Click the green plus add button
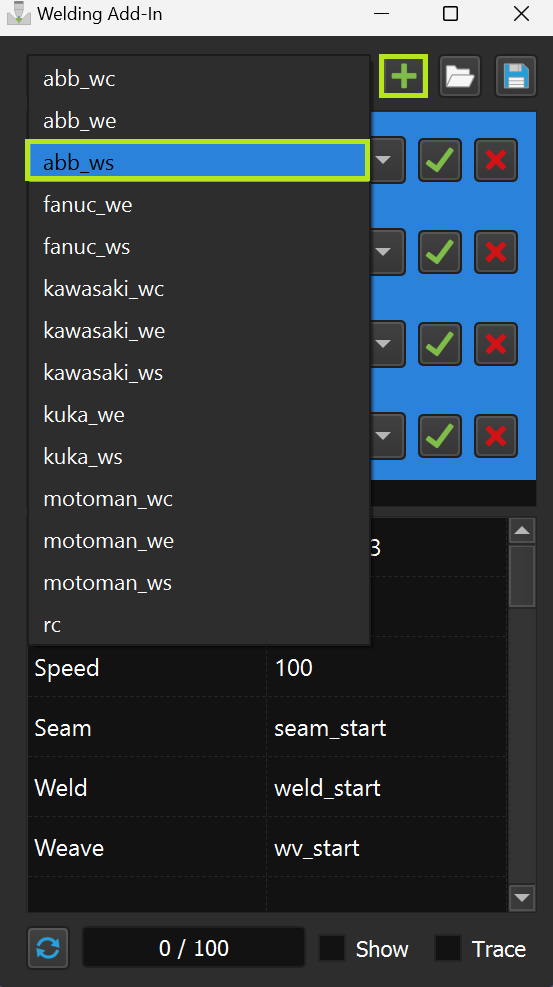 point(403,76)
